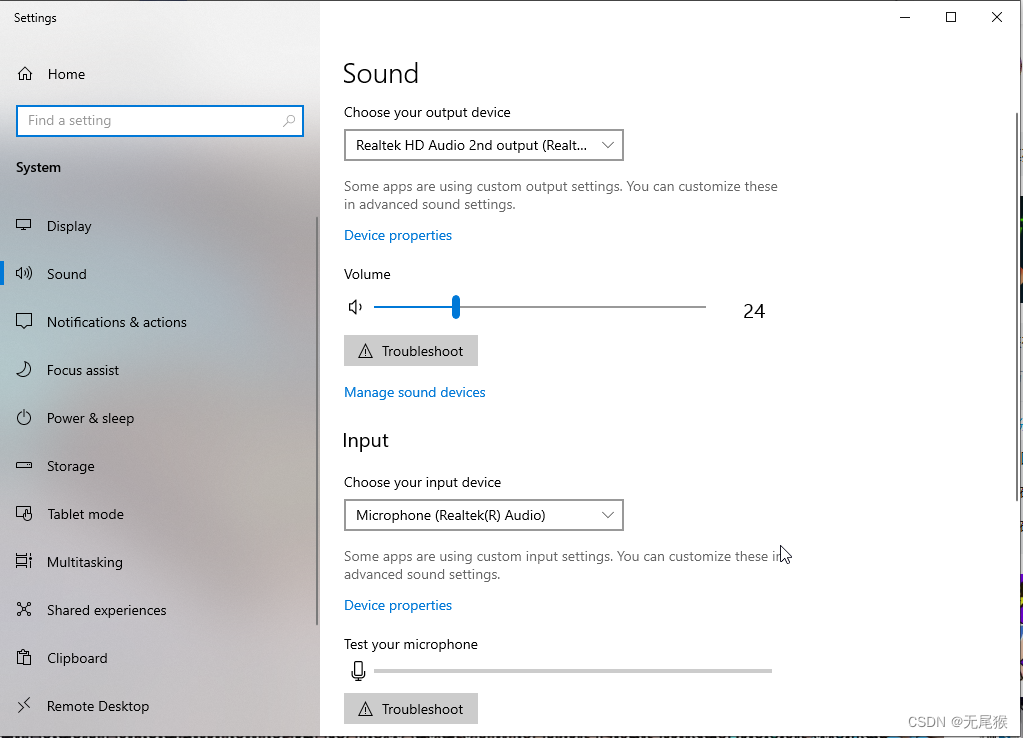Go to Focus assist settings
The height and width of the screenshot is (738, 1023).
[x=84, y=369]
